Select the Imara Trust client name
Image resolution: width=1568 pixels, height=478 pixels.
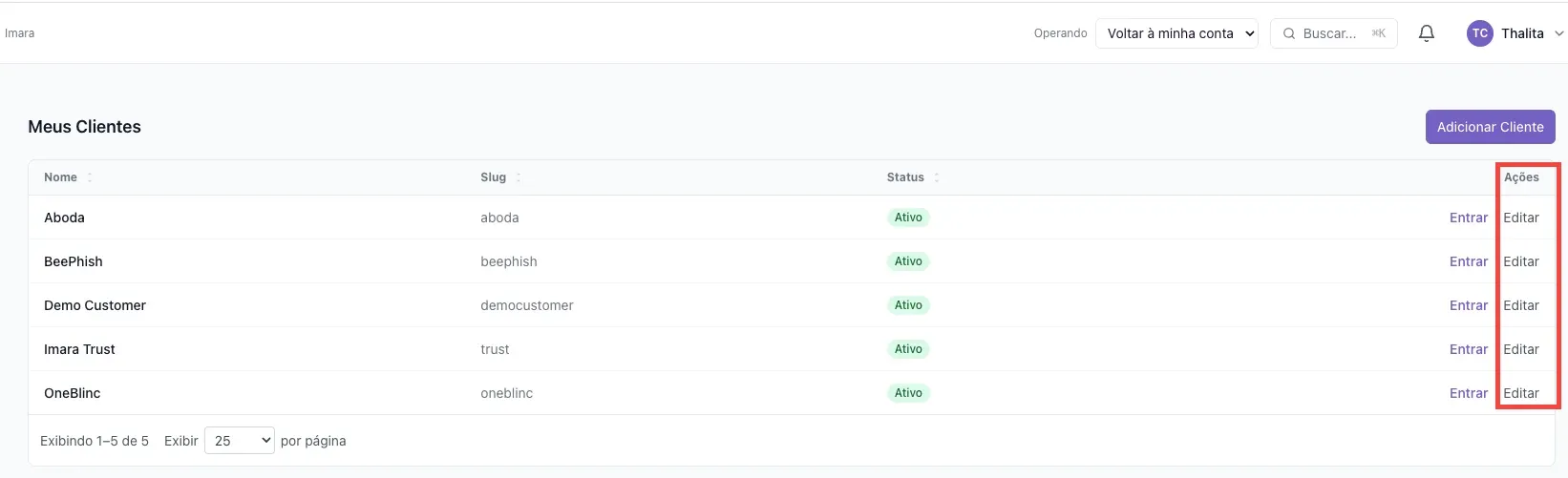[79, 349]
